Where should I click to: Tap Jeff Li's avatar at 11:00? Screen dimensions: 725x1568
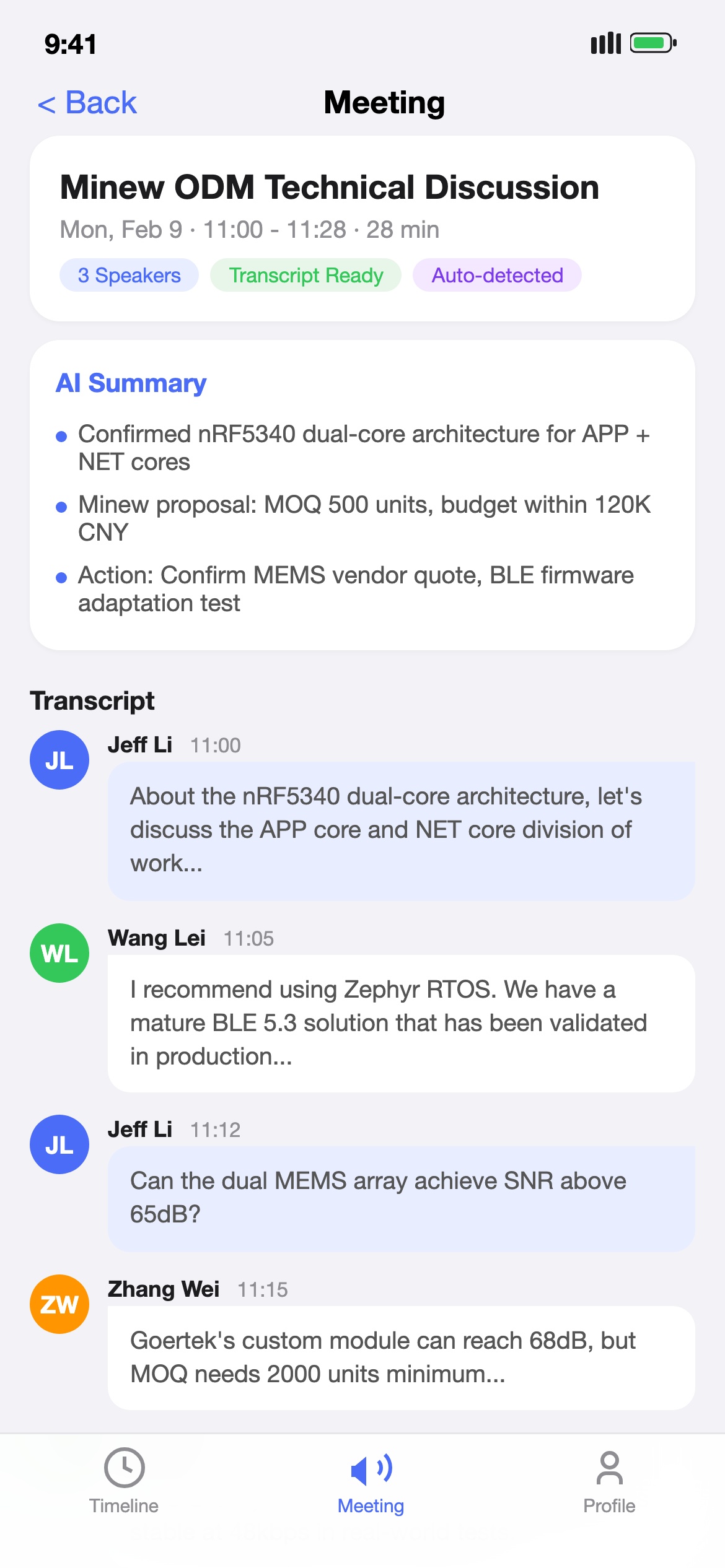(59, 760)
